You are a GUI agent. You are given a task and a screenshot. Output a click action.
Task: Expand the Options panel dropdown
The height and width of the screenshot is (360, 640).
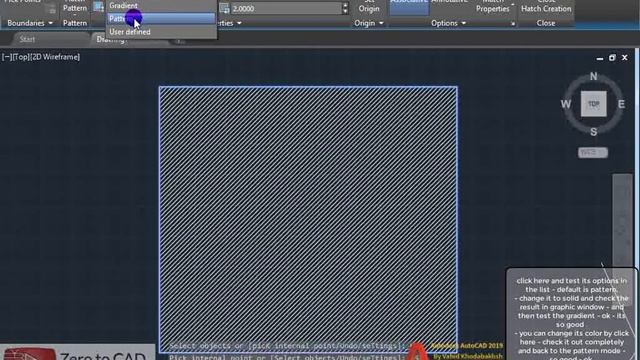(x=448, y=23)
